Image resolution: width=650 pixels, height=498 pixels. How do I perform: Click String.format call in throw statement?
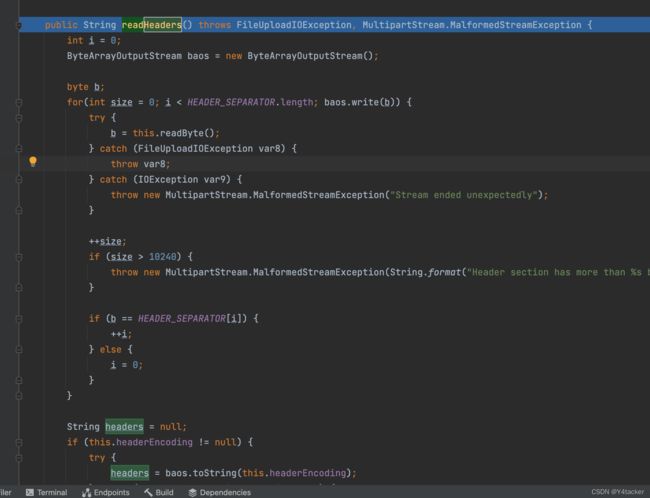tap(425, 272)
